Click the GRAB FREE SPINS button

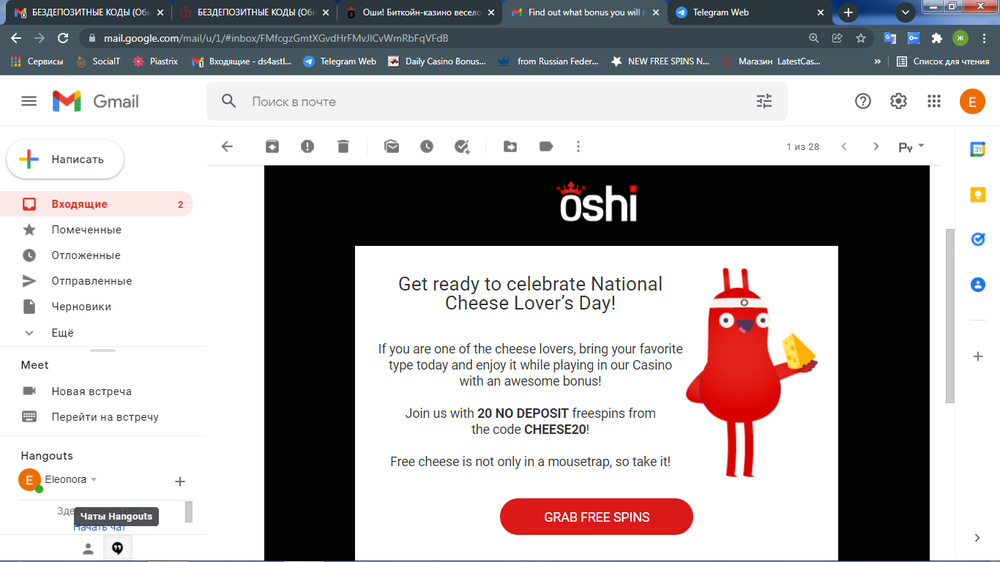point(596,517)
